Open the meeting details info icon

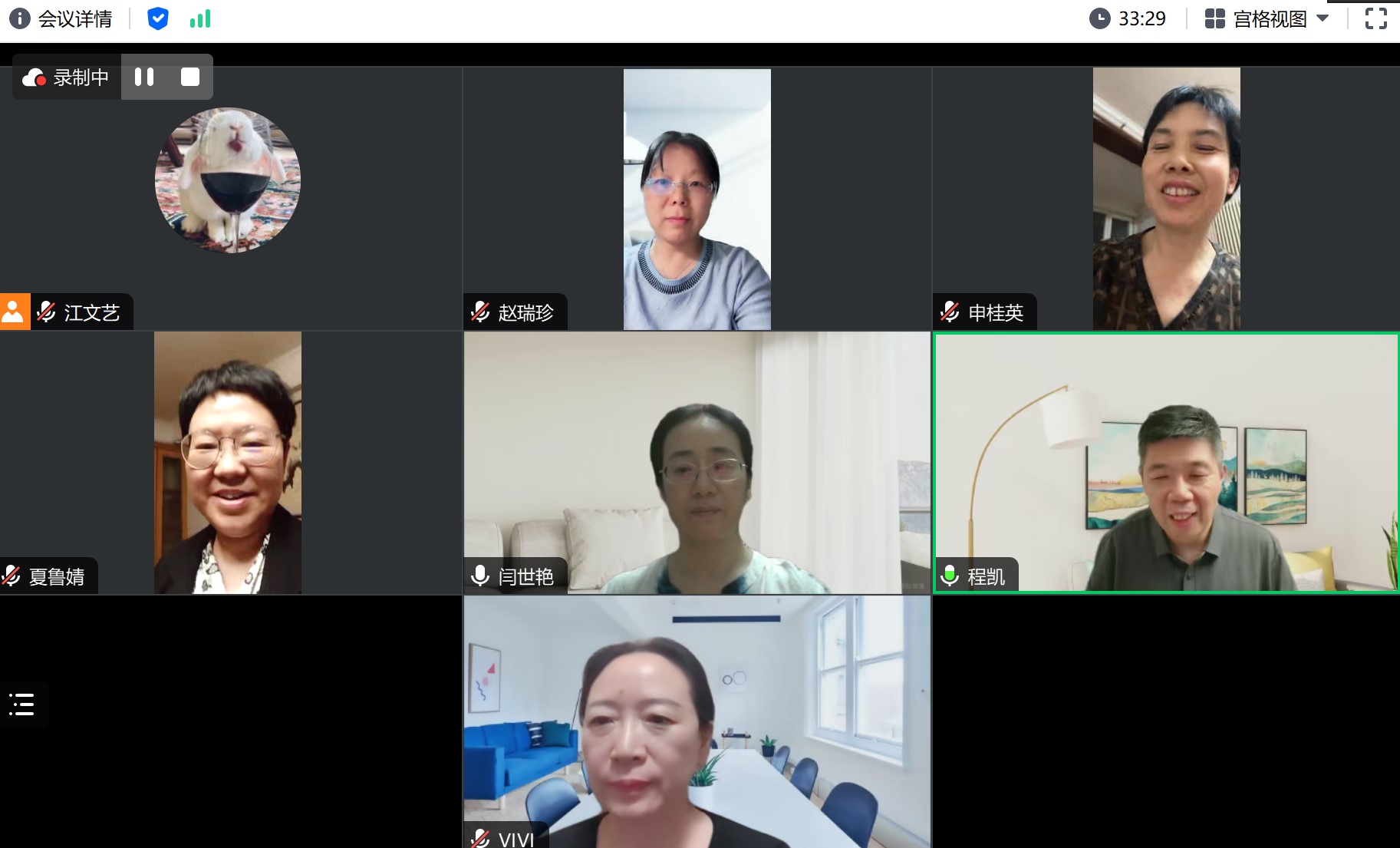[x=19, y=18]
